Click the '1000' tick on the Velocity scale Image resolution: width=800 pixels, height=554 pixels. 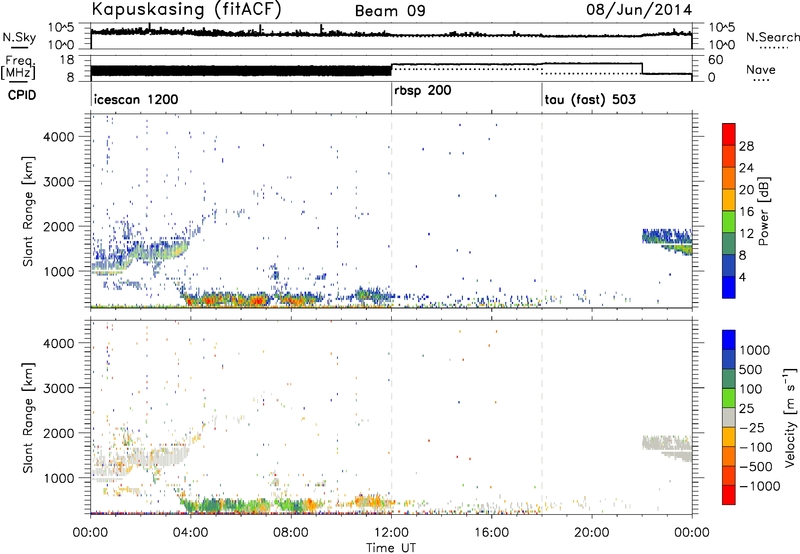(754, 350)
